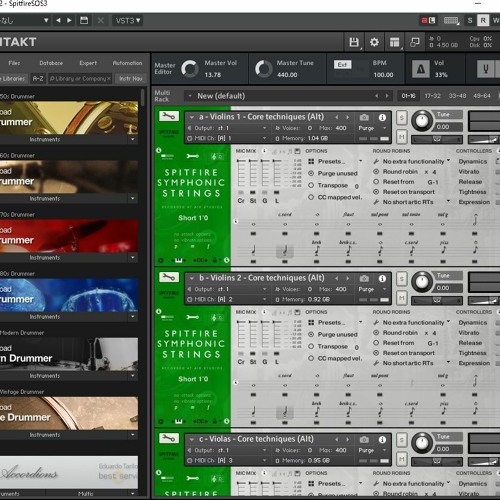Adjust the Master Tune knob
Image resolution: width=500 pixels, height=500 pixels.
263,69
